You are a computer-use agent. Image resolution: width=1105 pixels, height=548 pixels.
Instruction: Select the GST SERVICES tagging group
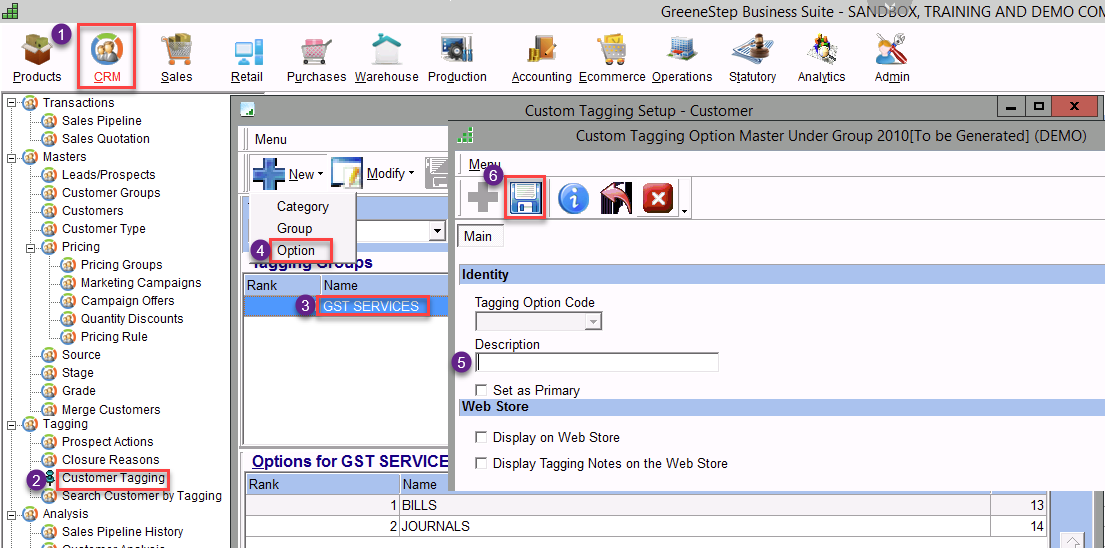click(x=371, y=306)
